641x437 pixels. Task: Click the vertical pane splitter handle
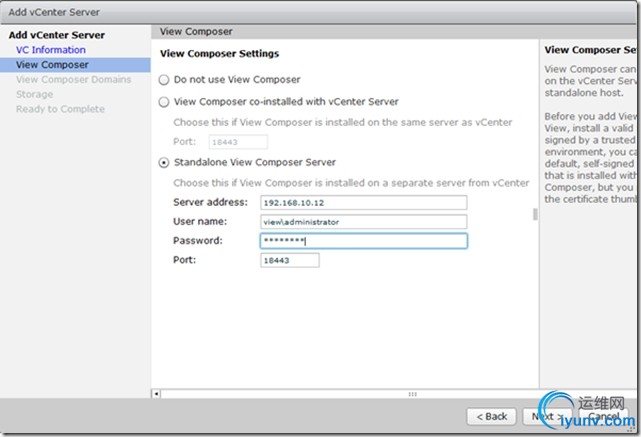[x=535, y=214]
